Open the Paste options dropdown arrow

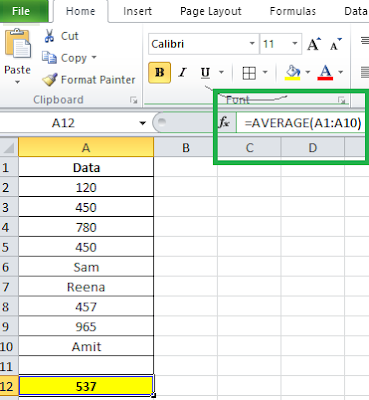pos(17,82)
